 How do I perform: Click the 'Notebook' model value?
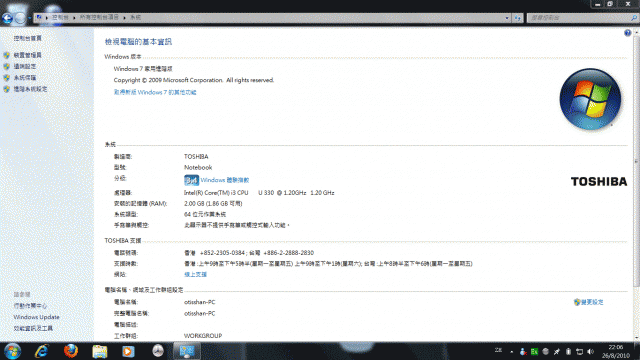coord(198,167)
